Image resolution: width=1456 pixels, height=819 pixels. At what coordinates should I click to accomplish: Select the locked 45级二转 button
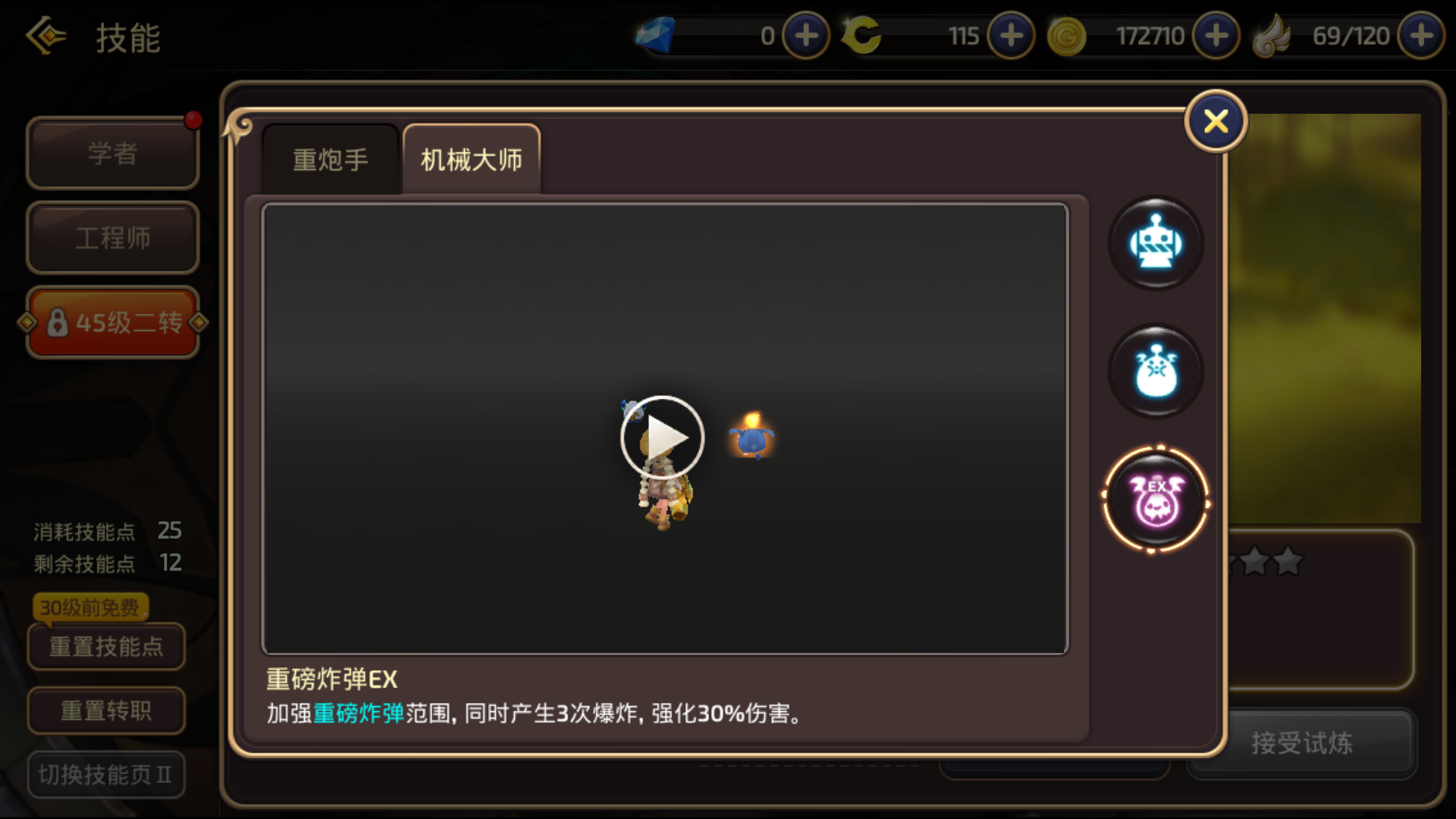(113, 323)
